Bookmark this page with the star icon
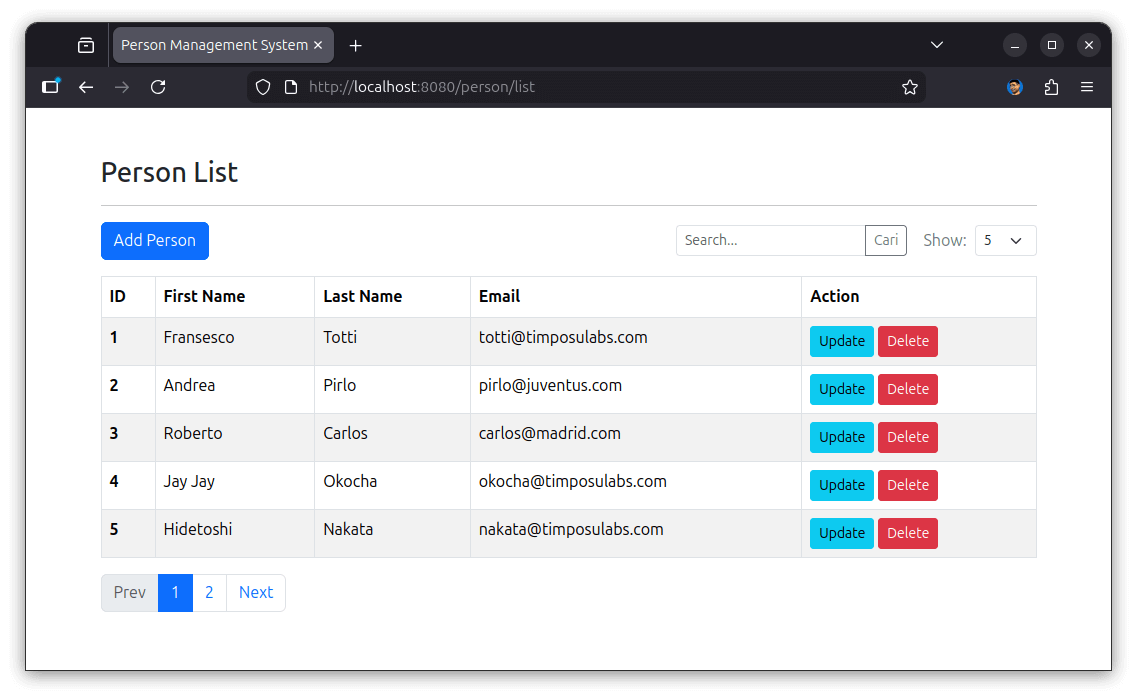The height and width of the screenshot is (699, 1137). click(x=909, y=87)
